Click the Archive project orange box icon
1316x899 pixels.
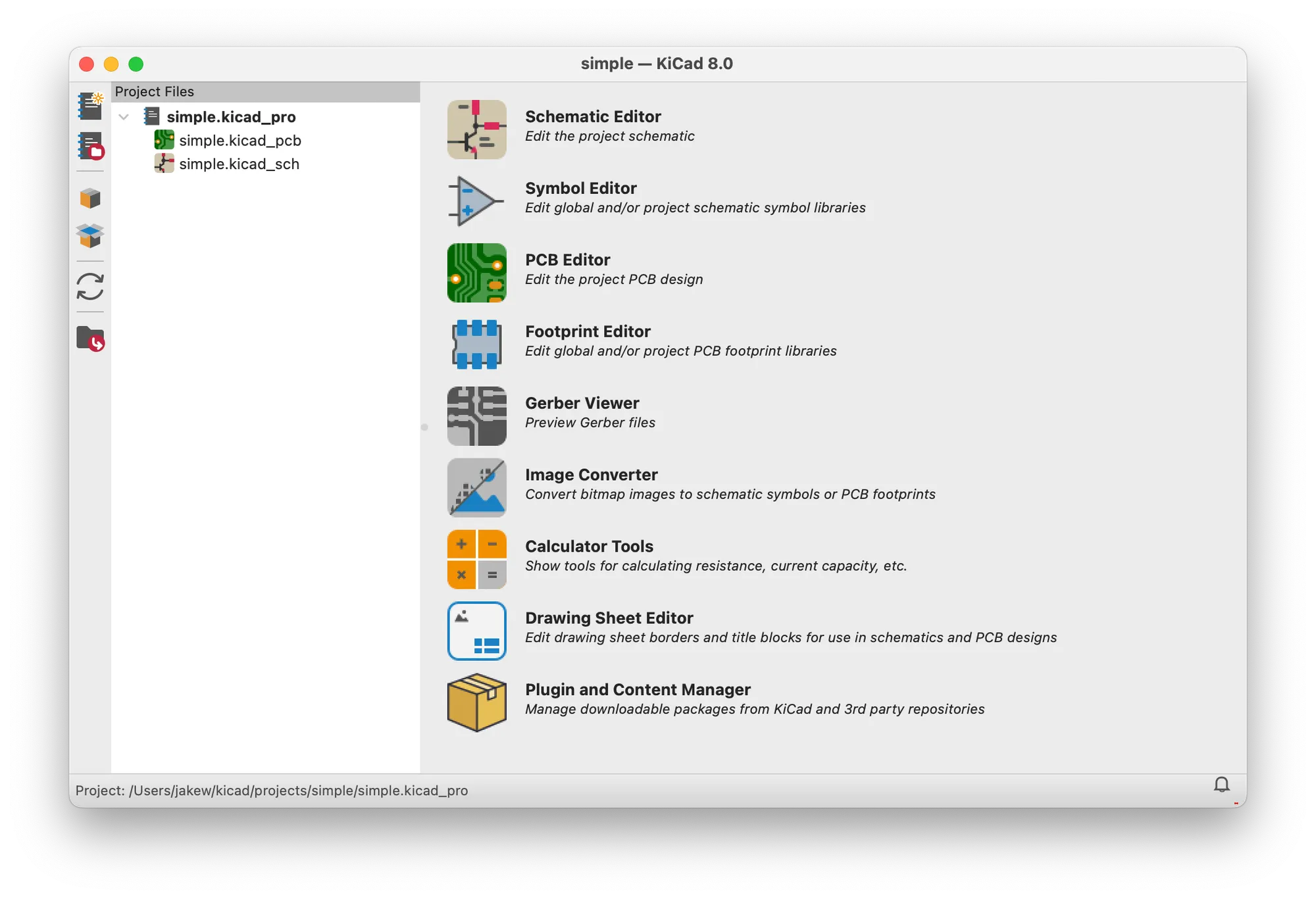(90, 198)
